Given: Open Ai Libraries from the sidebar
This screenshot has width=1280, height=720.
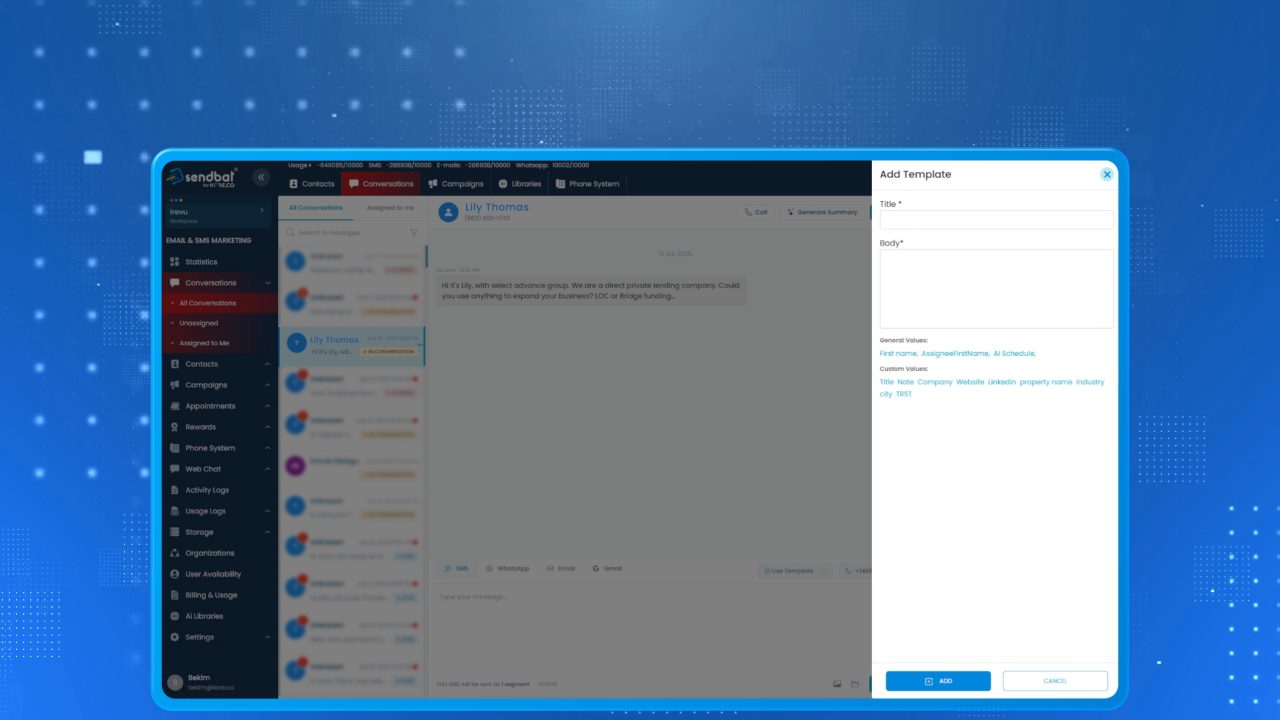Looking at the screenshot, I should pyautogui.click(x=204, y=616).
